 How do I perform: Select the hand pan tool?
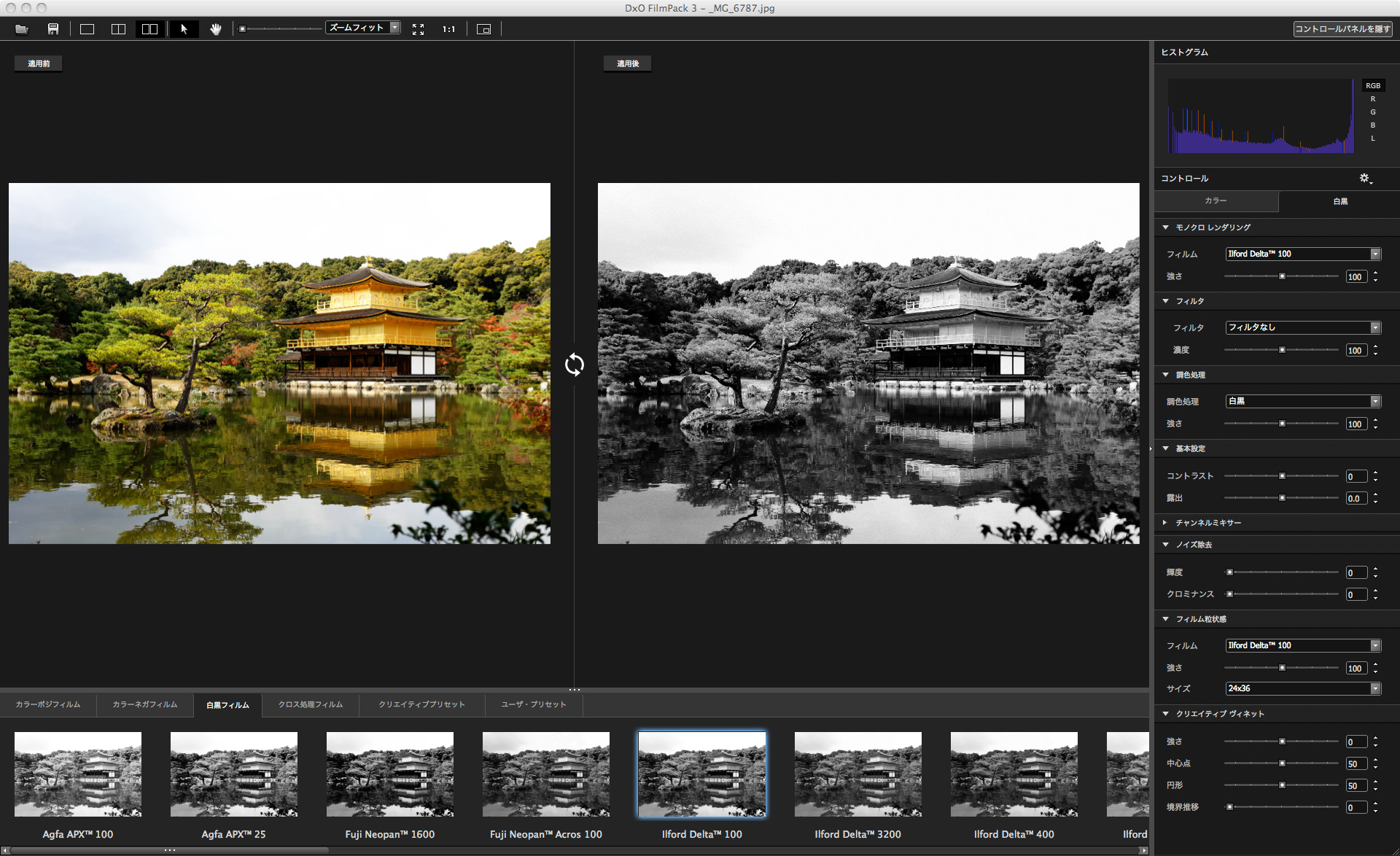tap(216, 29)
